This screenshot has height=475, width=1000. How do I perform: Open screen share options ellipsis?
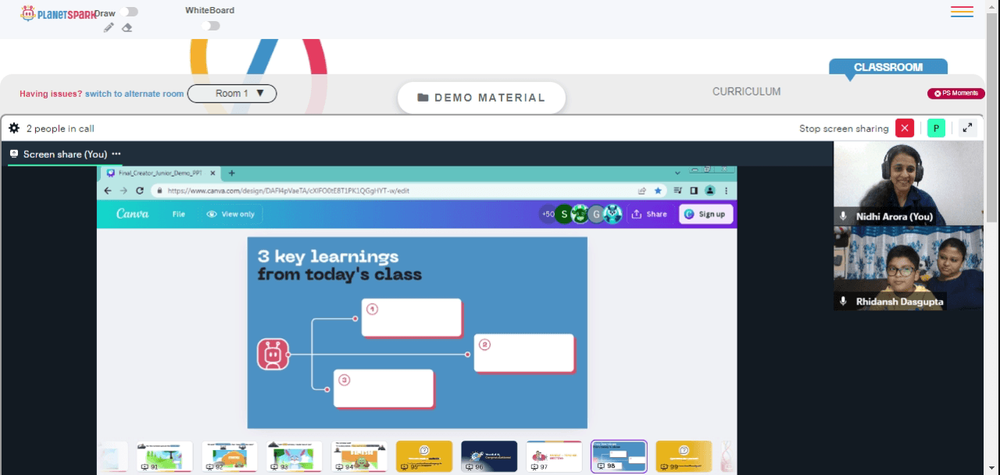coord(116,154)
